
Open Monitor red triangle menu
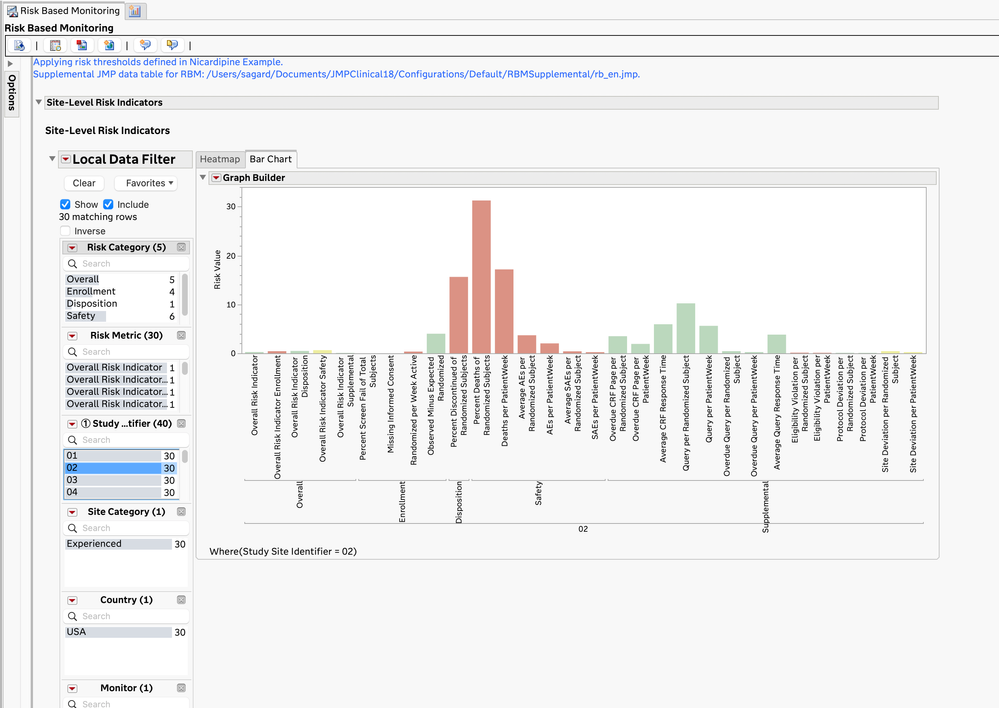click(72, 688)
